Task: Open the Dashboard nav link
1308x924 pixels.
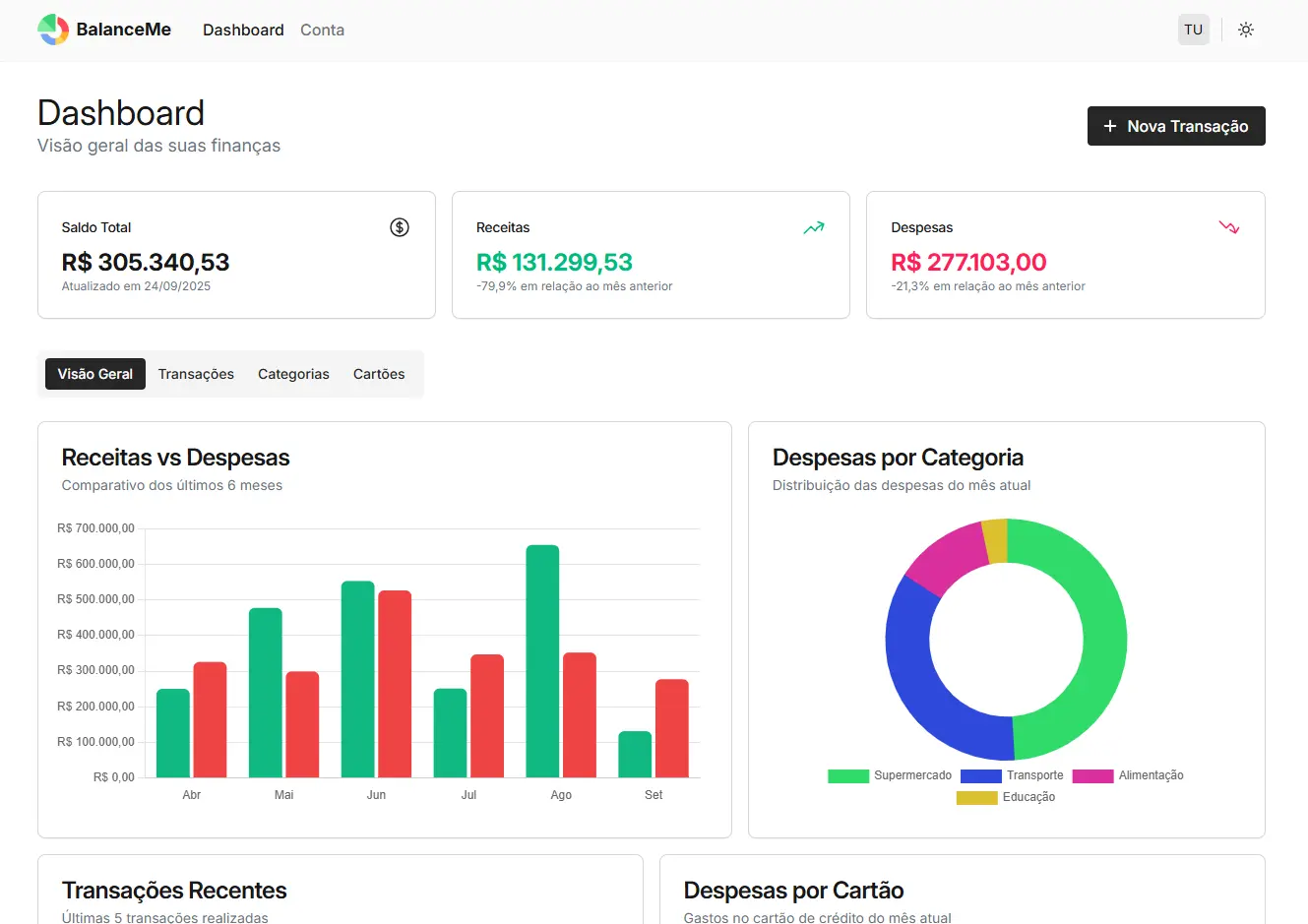Action: point(243,30)
